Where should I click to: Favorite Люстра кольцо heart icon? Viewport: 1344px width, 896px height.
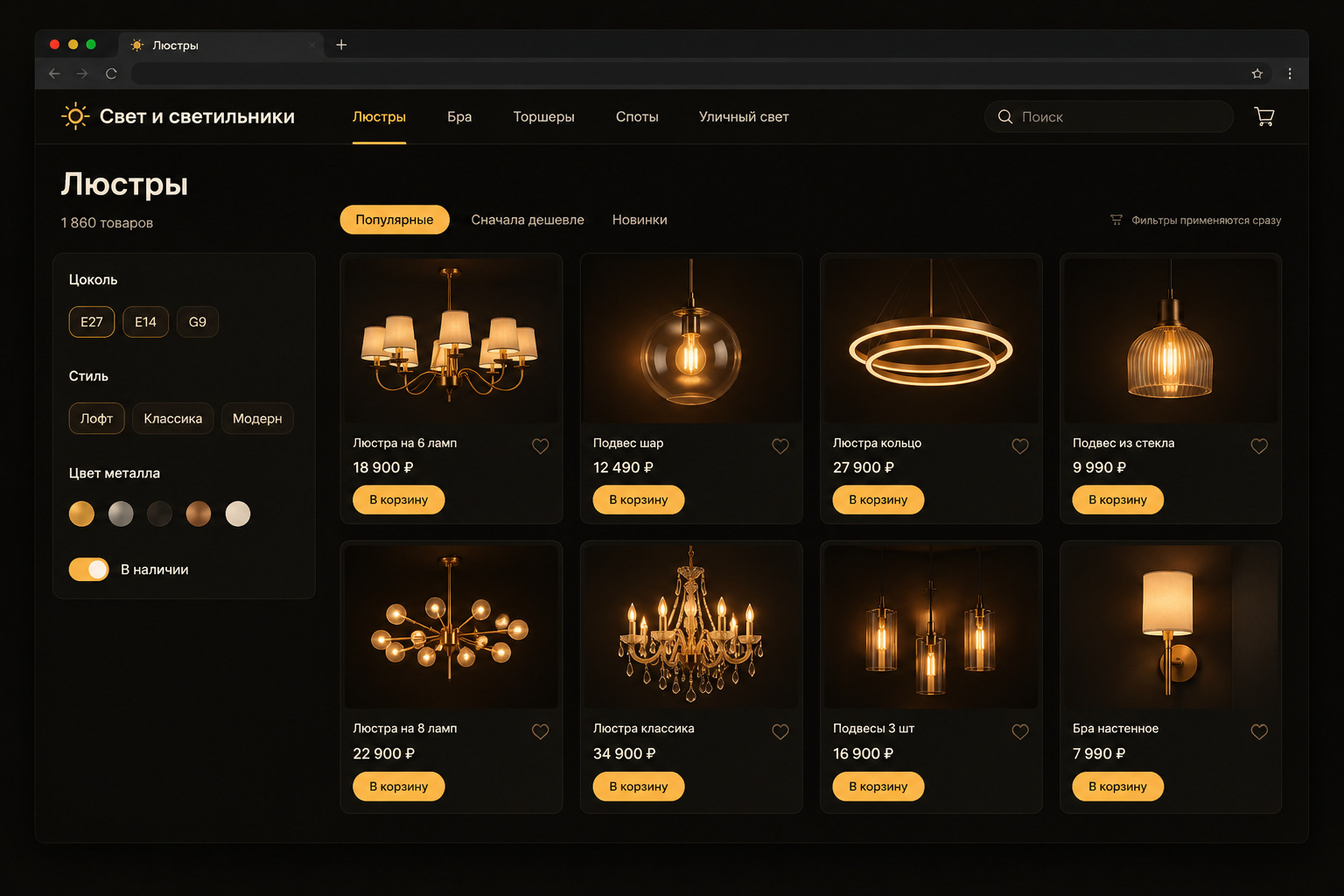[1020, 446]
